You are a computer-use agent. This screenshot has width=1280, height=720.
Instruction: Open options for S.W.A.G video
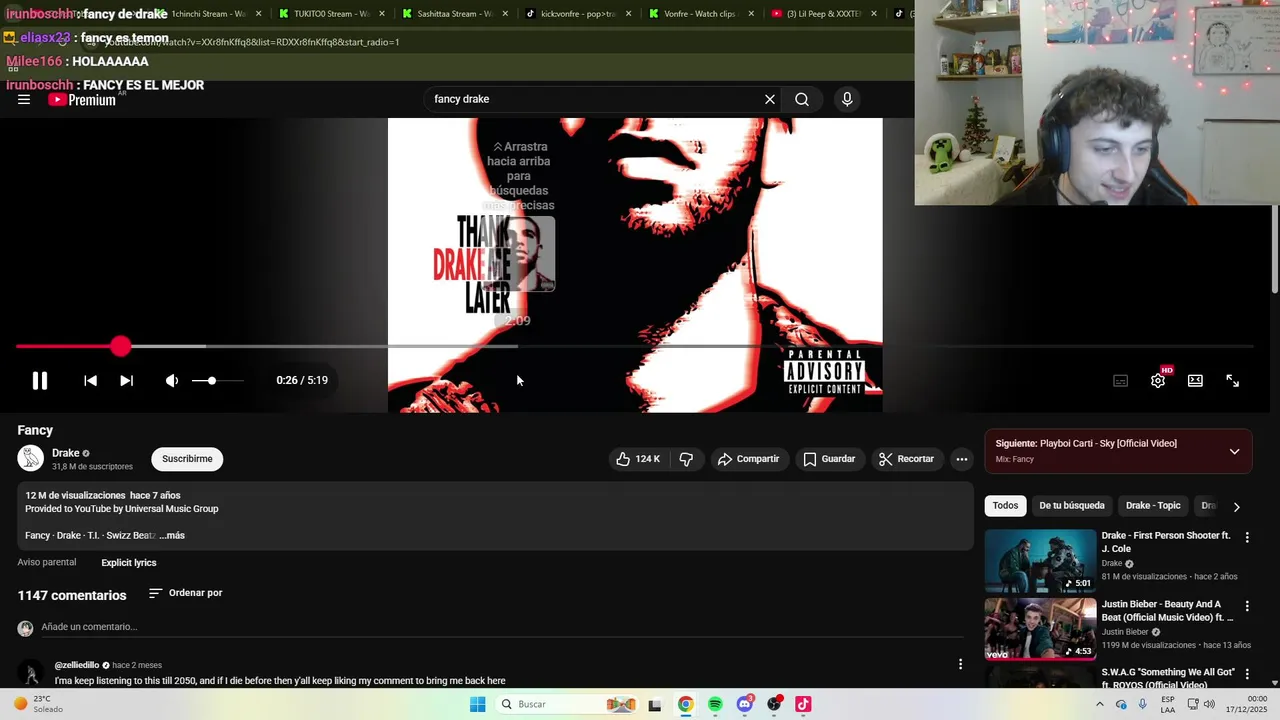tap(1246, 674)
